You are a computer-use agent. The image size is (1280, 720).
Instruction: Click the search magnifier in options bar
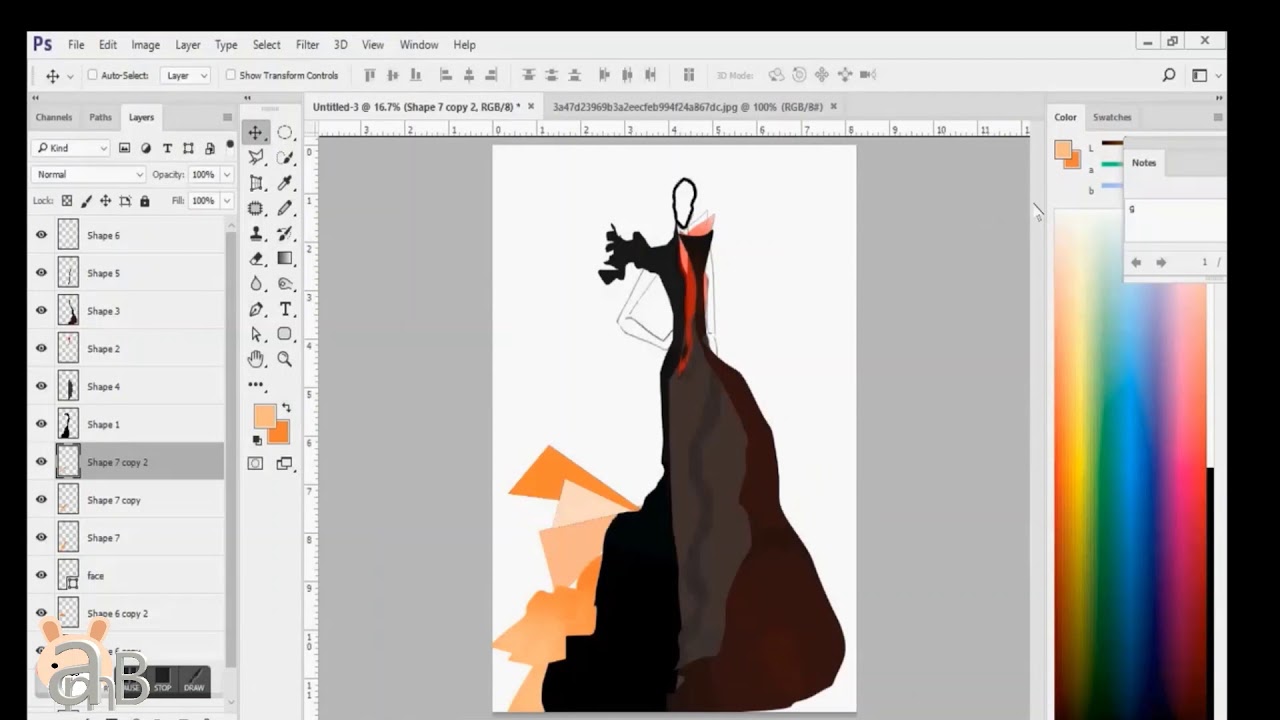tap(1168, 75)
